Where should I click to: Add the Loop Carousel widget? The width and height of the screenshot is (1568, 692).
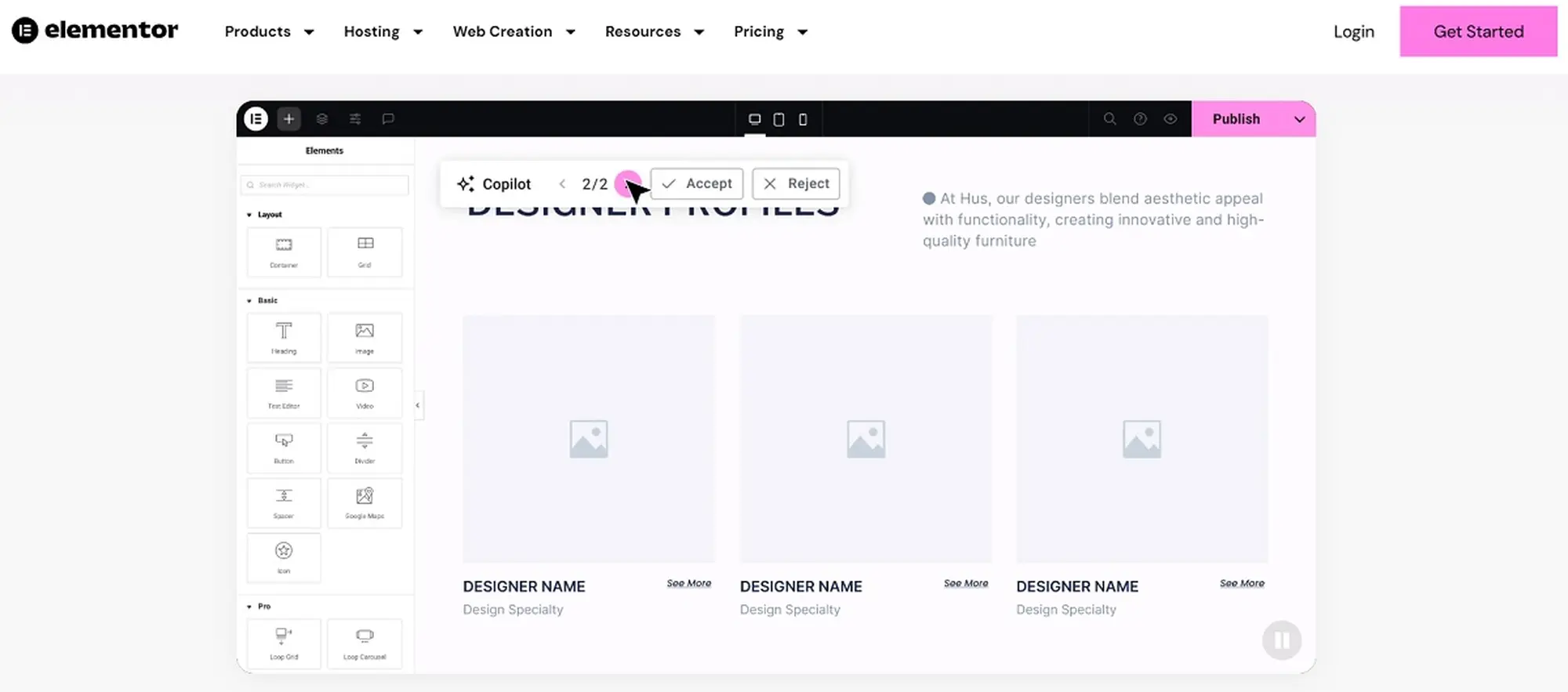tap(365, 643)
